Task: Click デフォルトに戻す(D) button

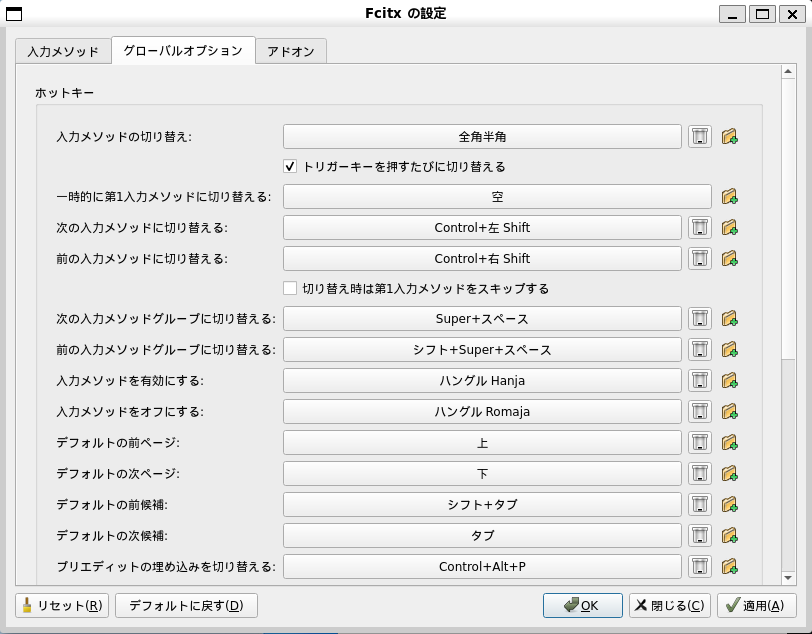Action: (x=186, y=605)
